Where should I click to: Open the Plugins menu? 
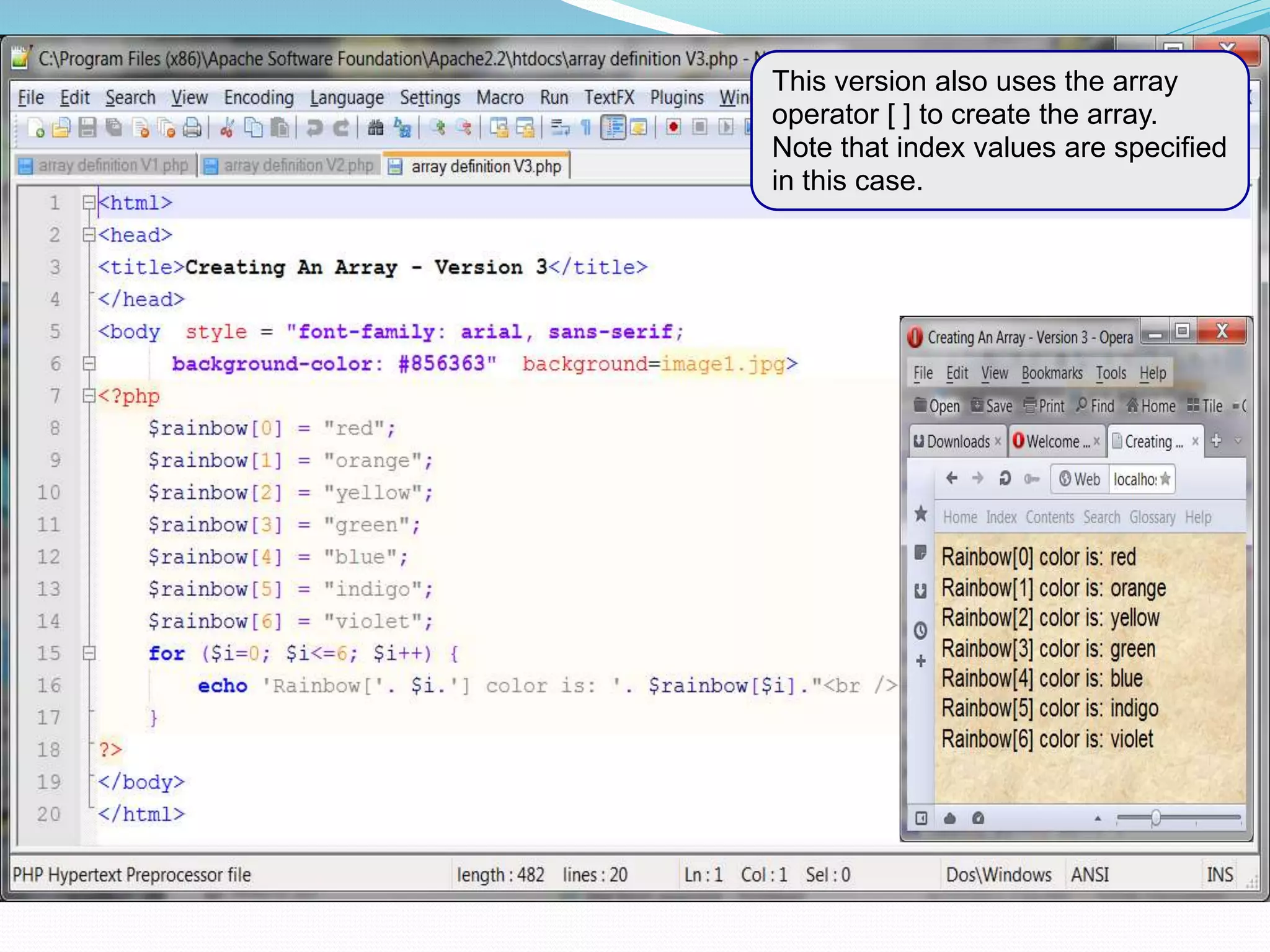click(677, 98)
